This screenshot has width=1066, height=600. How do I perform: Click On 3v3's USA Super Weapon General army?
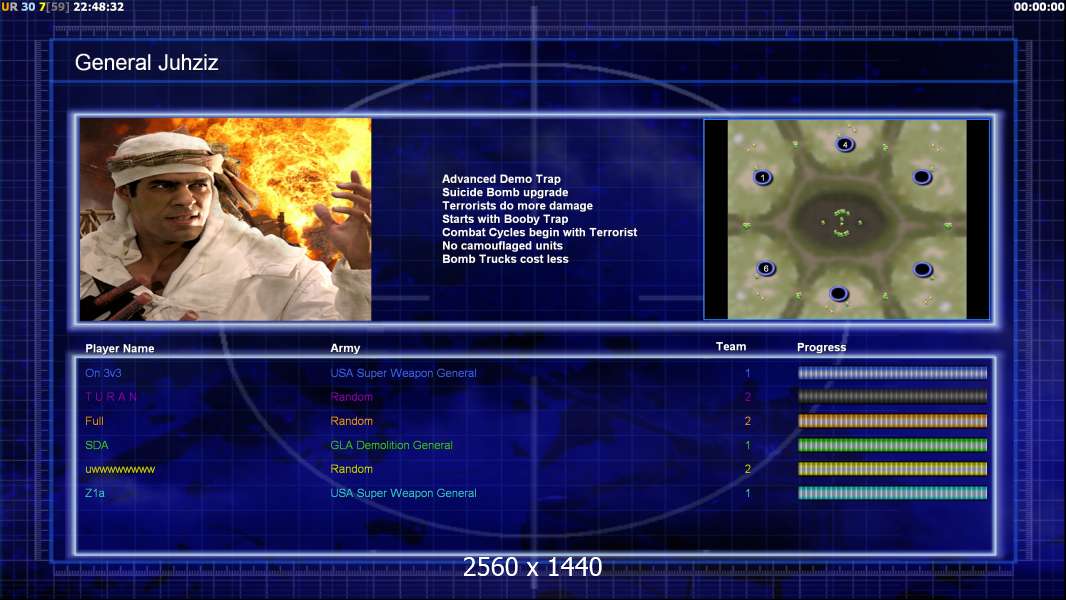point(403,373)
